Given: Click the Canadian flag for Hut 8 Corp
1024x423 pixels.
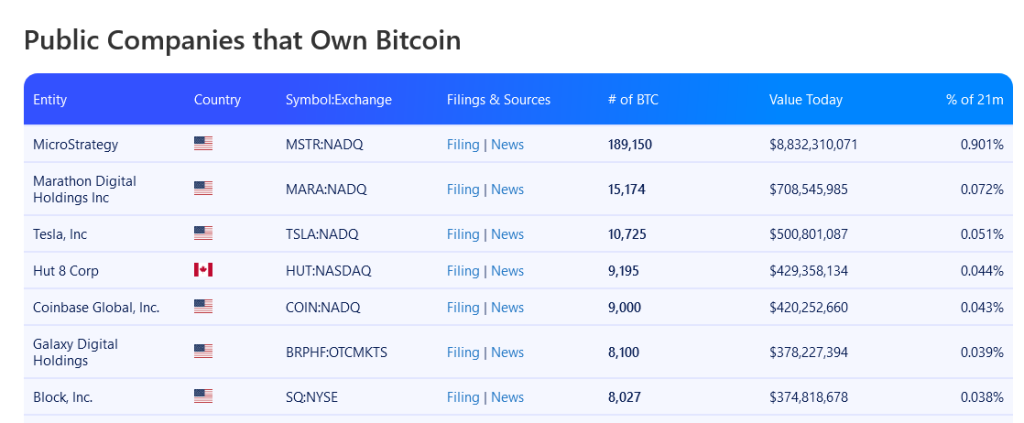Looking at the screenshot, I should [x=203, y=270].
